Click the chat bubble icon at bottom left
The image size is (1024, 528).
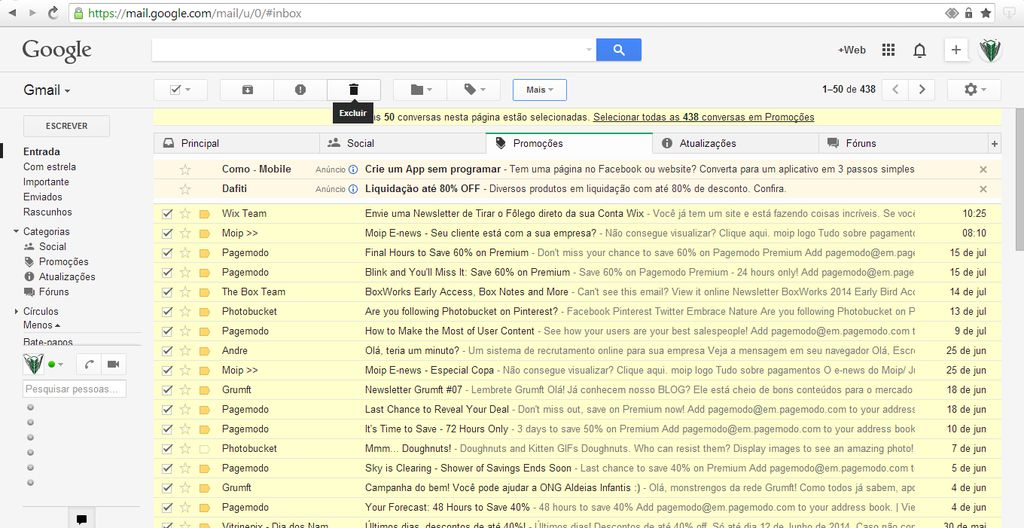(82, 520)
